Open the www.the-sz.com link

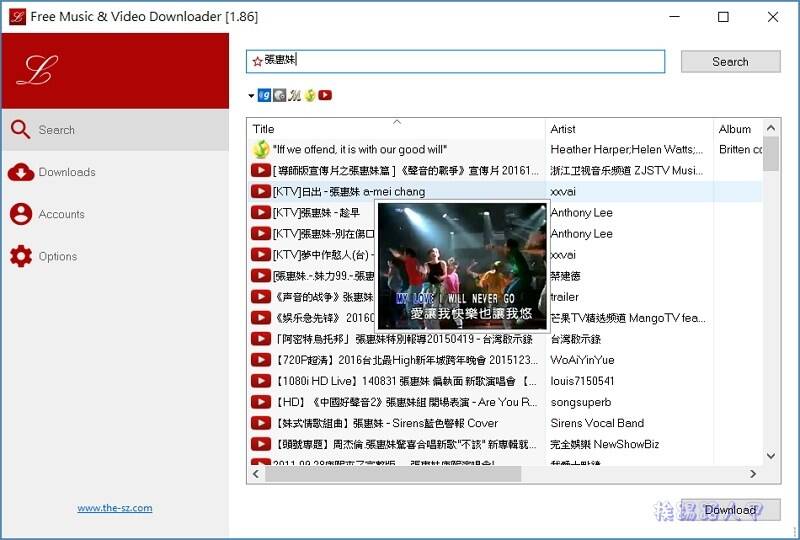pos(115,508)
